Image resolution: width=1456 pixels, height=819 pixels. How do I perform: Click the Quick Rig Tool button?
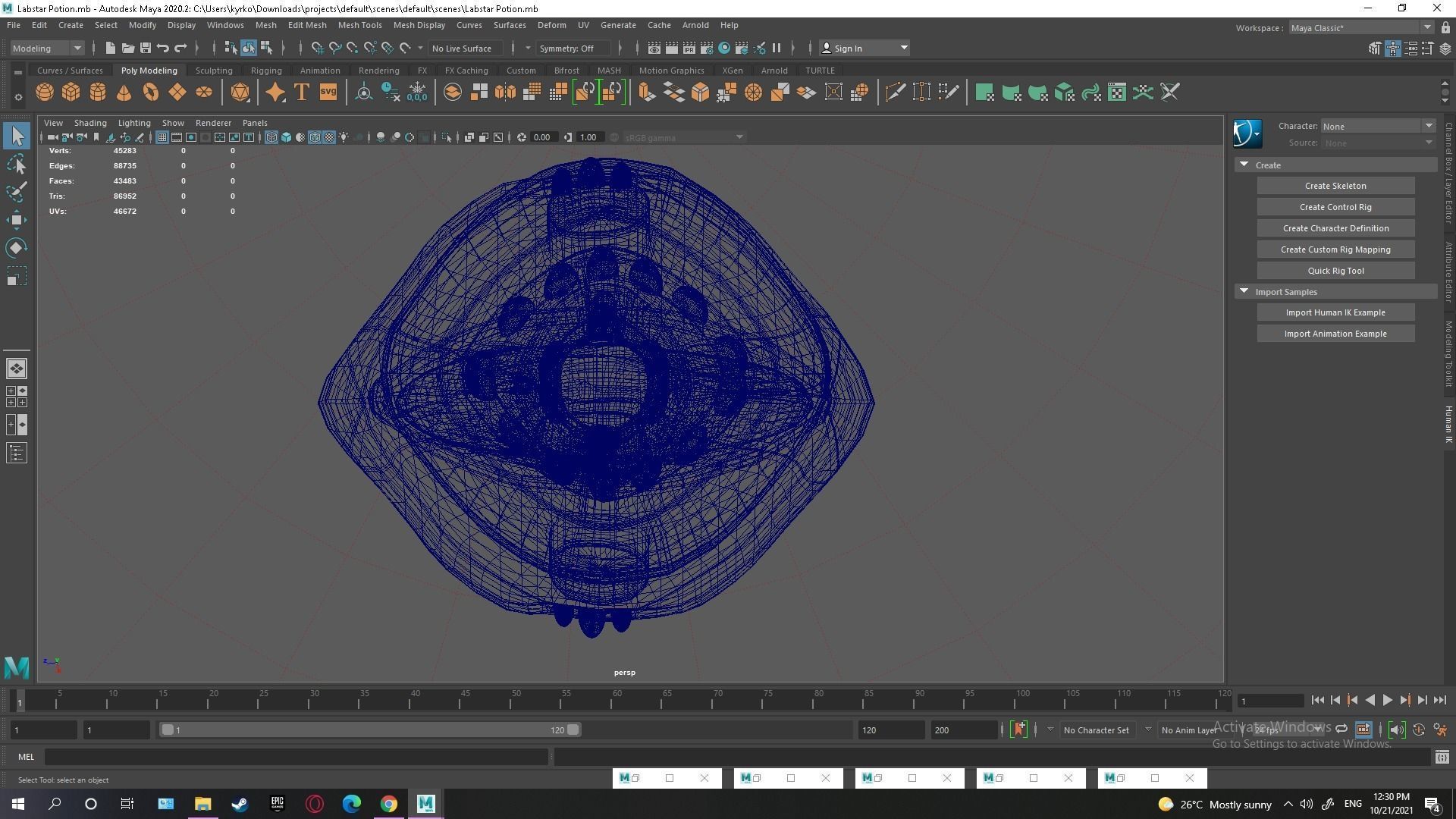(x=1335, y=271)
